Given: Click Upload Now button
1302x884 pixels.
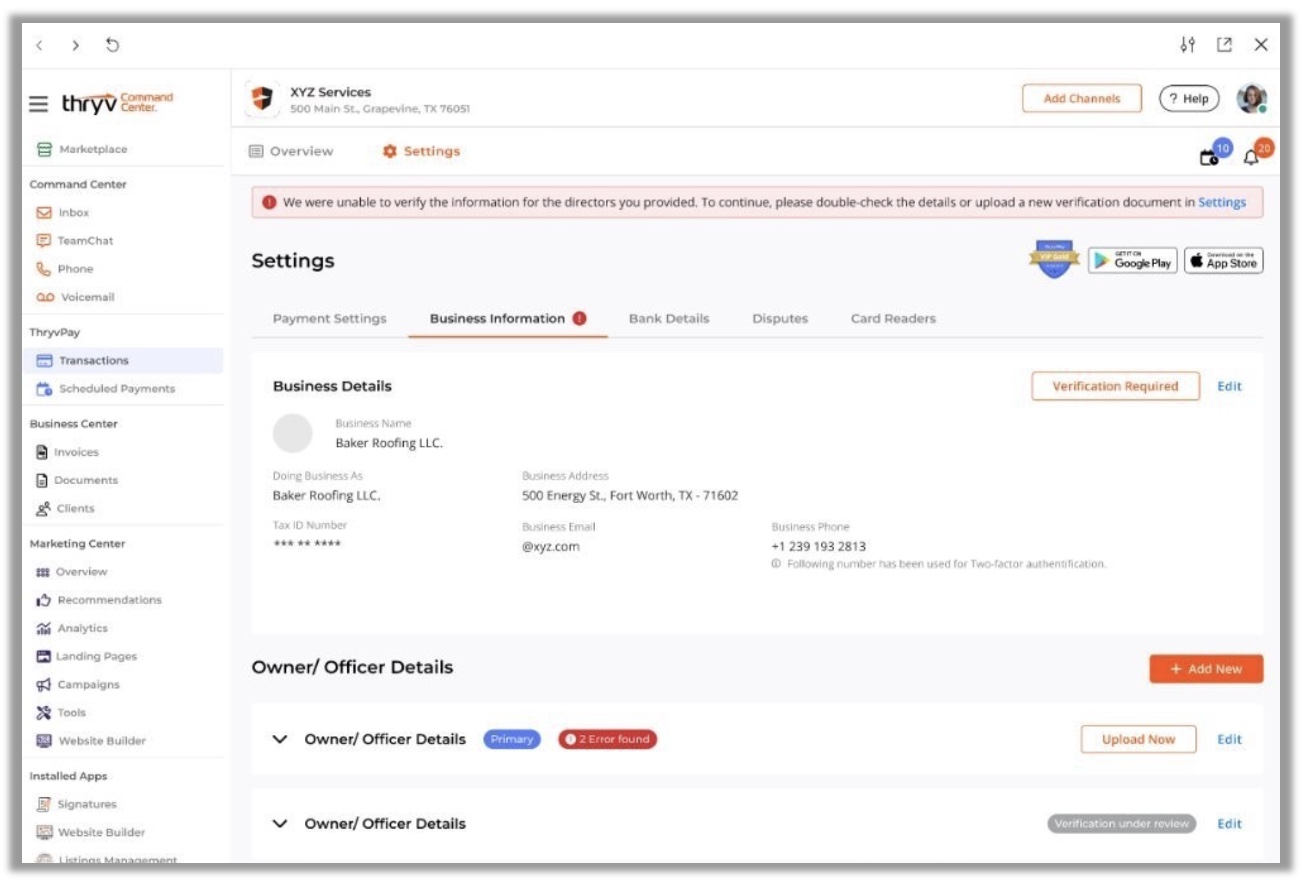Looking at the screenshot, I should pos(1138,739).
